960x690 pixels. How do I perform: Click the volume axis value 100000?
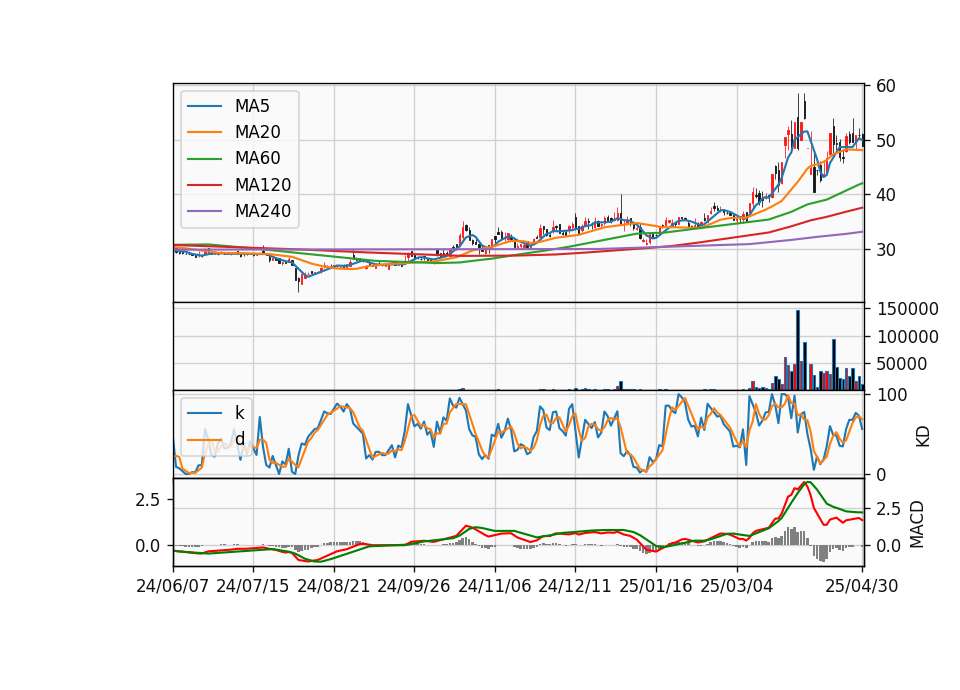click(x=907, y=337)
